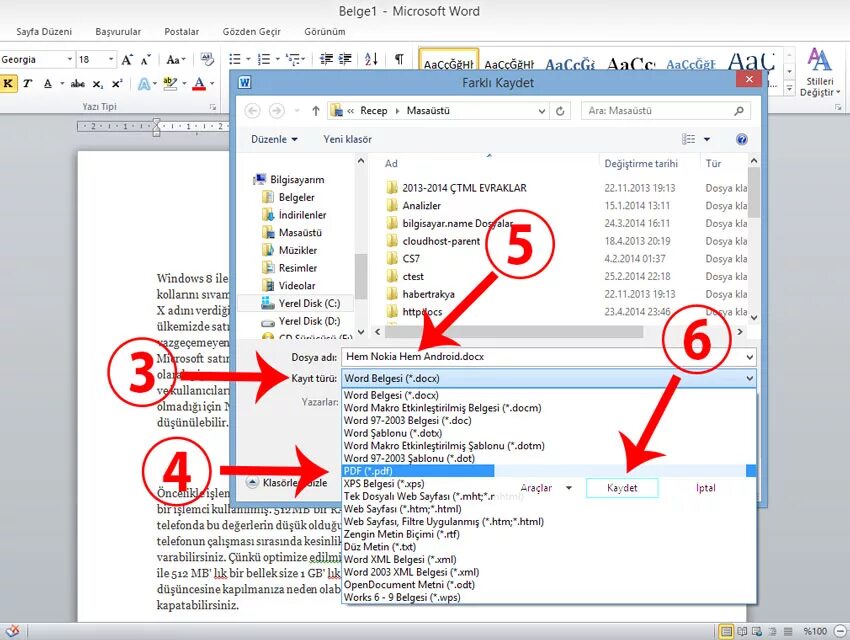Go forward in Save As dialog

coord(276,111)
